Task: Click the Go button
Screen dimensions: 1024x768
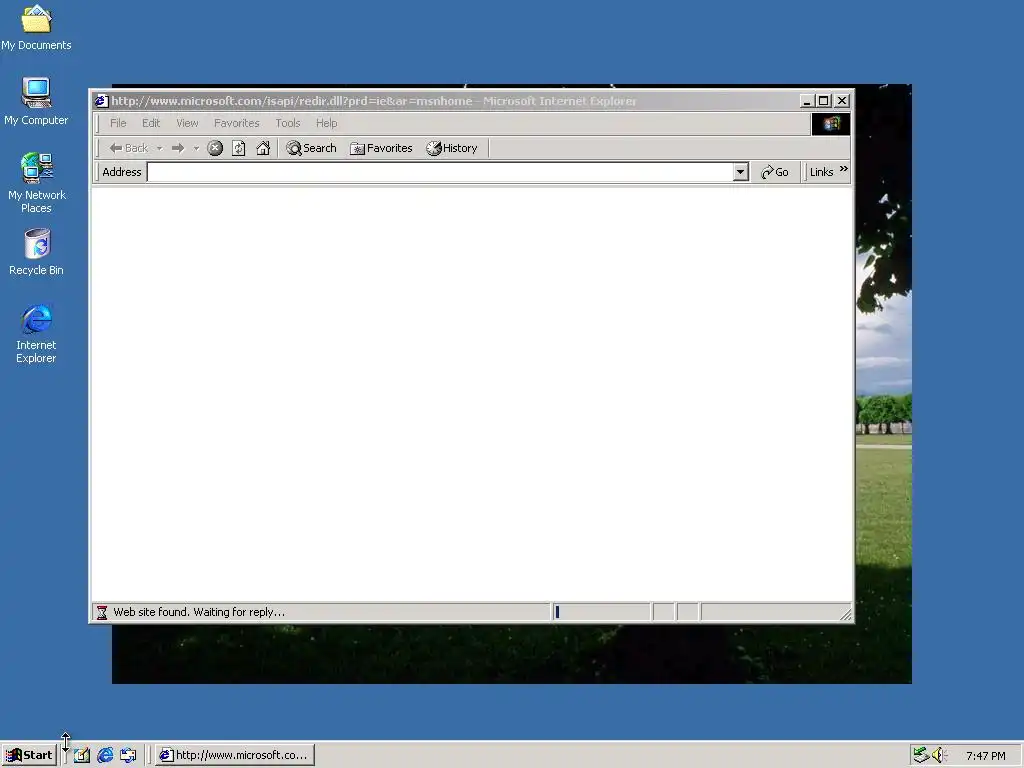Action: coord(775,172)
